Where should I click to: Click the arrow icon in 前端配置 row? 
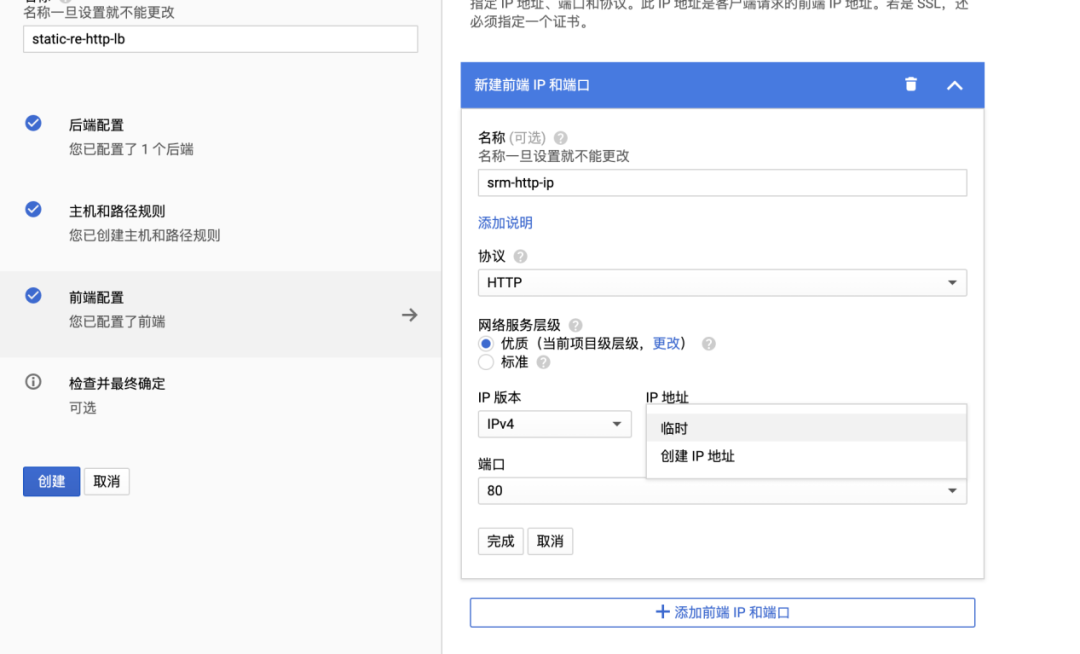[x=410, y=315]
